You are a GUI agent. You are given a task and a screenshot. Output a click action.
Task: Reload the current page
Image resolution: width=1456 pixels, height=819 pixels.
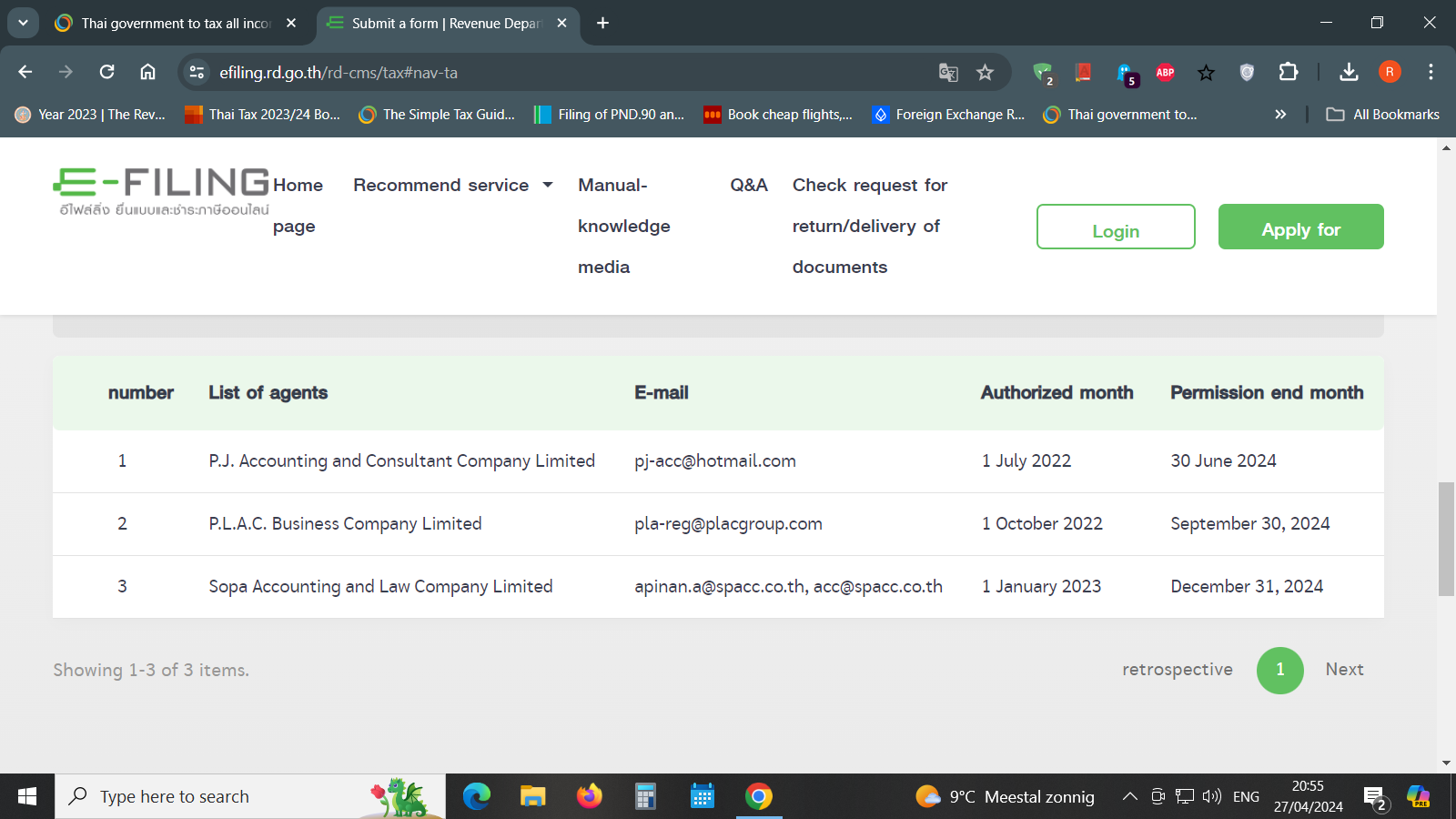[x=106, y=72]
